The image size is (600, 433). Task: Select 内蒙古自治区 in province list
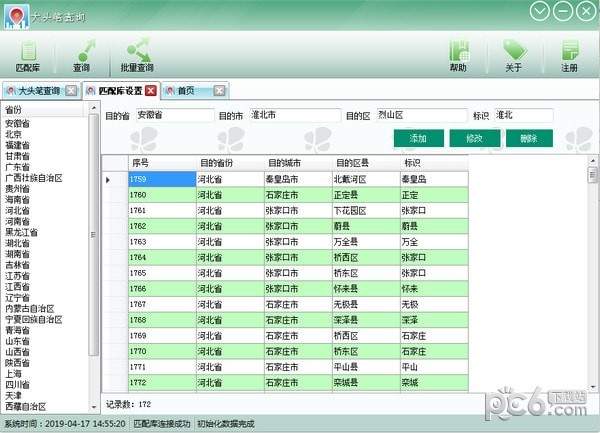point(30,309)
